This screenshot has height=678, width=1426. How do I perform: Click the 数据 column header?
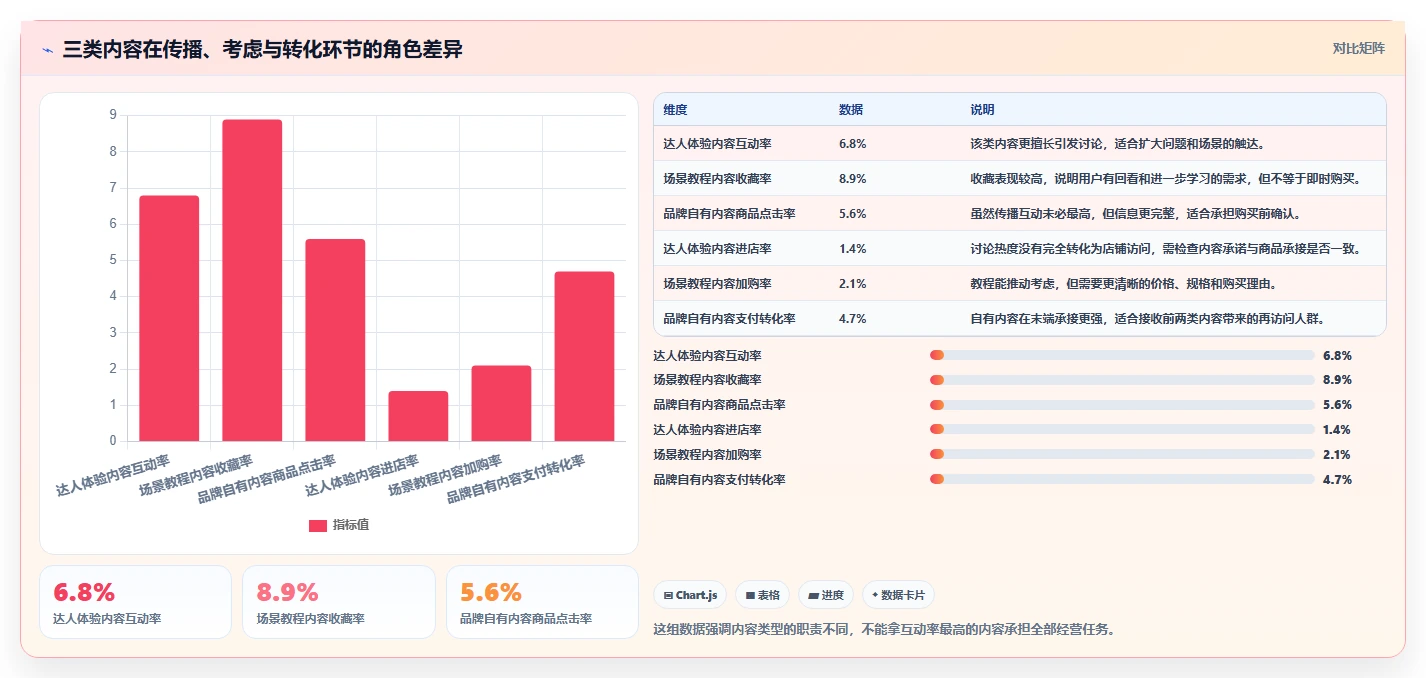point(851,110)
